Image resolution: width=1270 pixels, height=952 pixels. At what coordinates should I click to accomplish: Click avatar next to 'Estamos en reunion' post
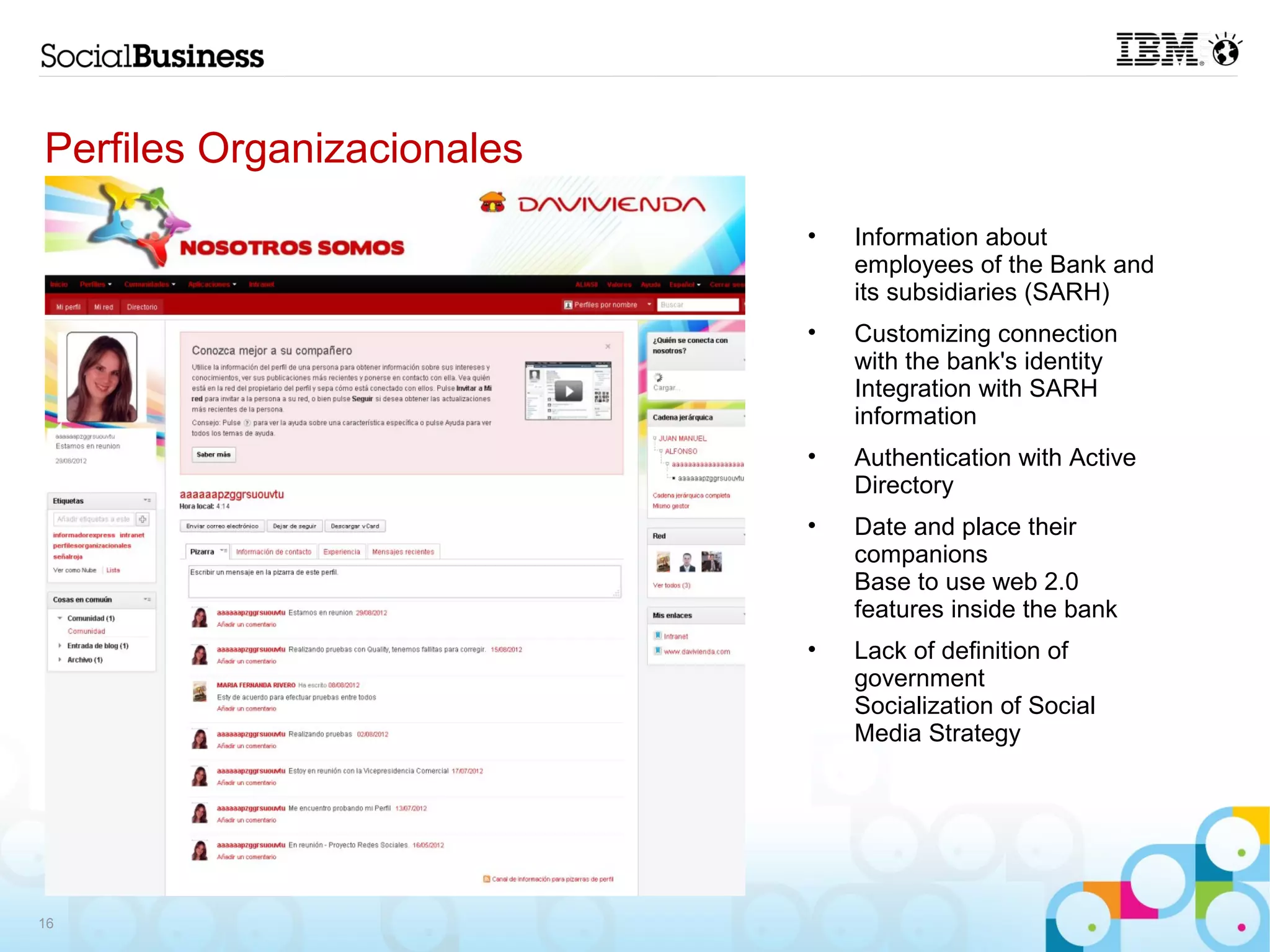[200, 617]
